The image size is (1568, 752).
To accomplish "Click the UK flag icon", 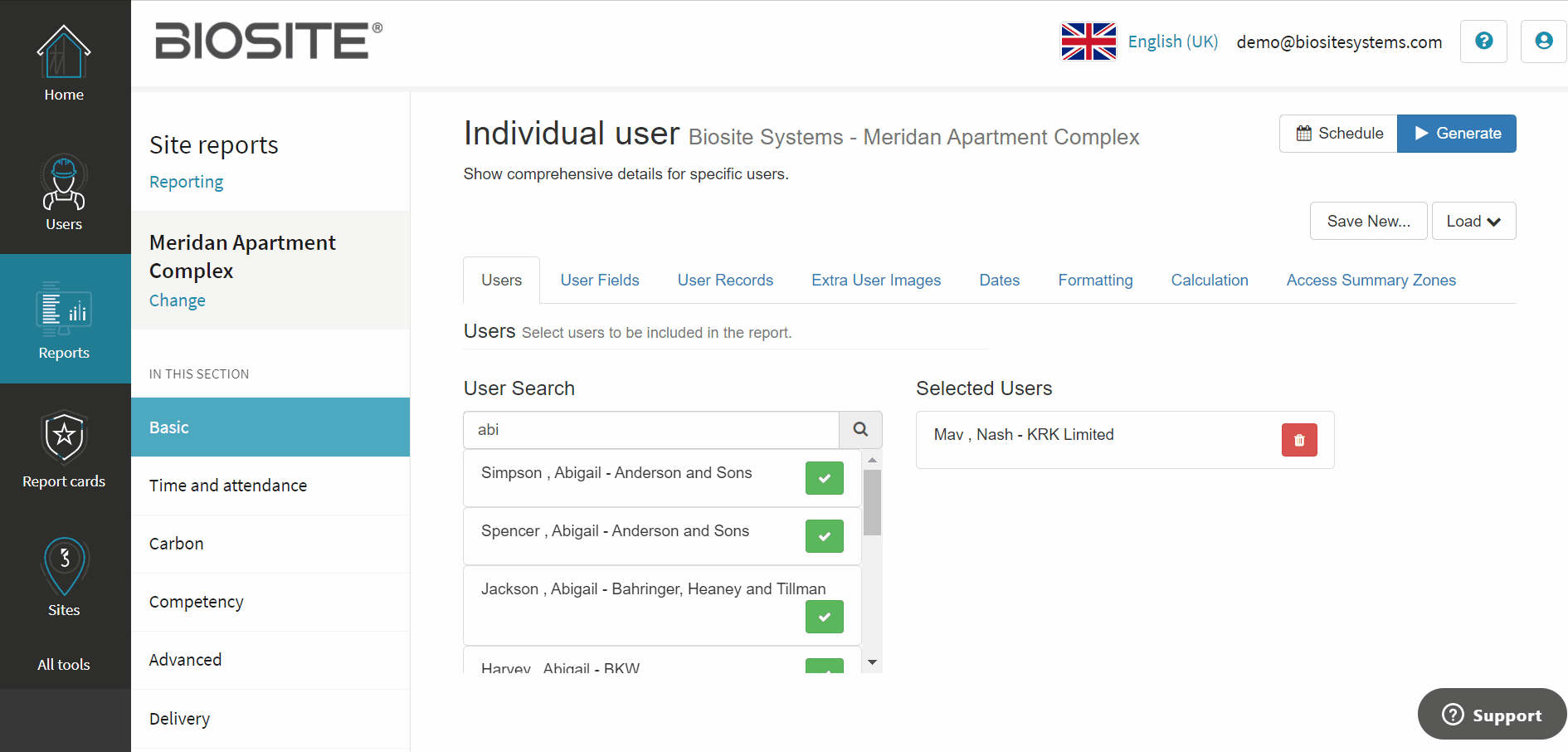I will pos(1088,42).
